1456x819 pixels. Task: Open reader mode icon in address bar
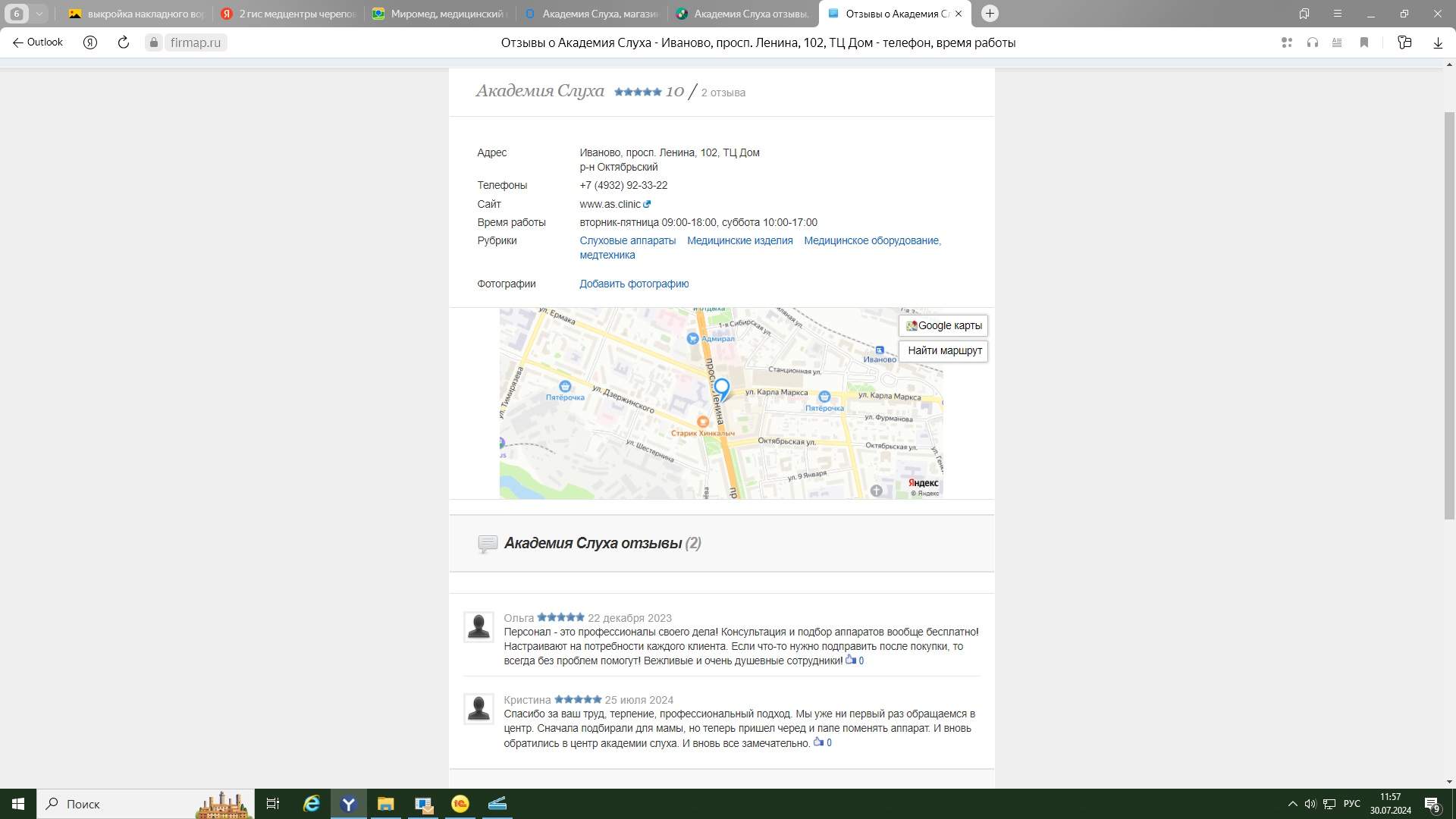pos(1337,42)
